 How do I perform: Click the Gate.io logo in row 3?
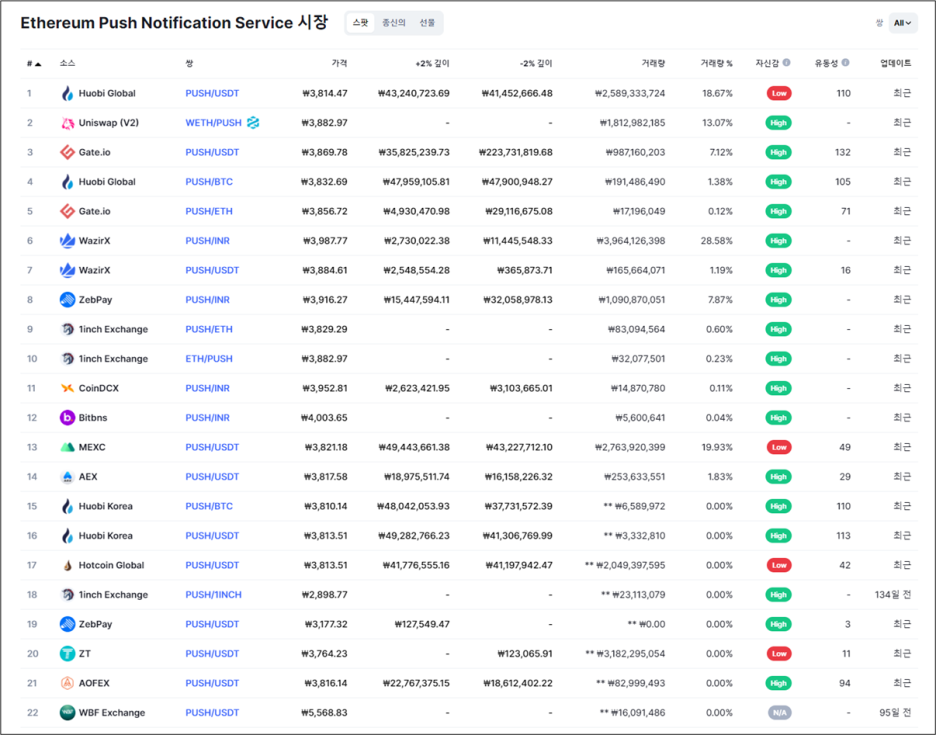pyautogui.click(x=67, y=152)
